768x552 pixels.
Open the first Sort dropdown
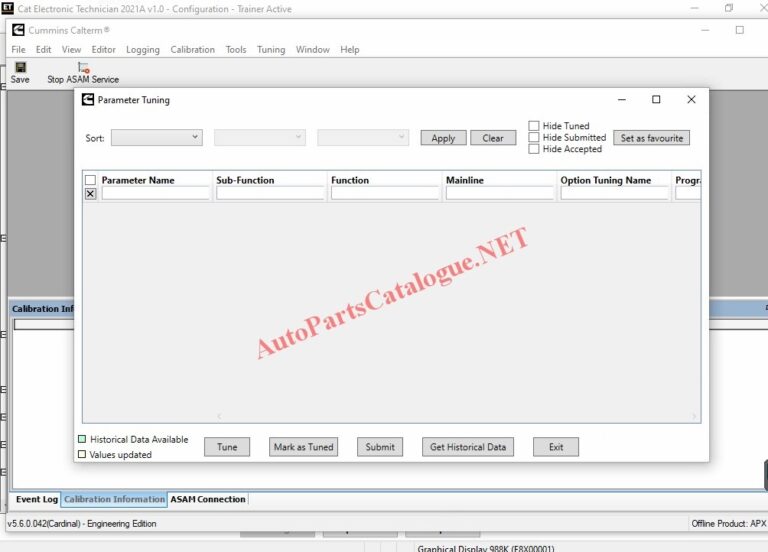(157, 138)
